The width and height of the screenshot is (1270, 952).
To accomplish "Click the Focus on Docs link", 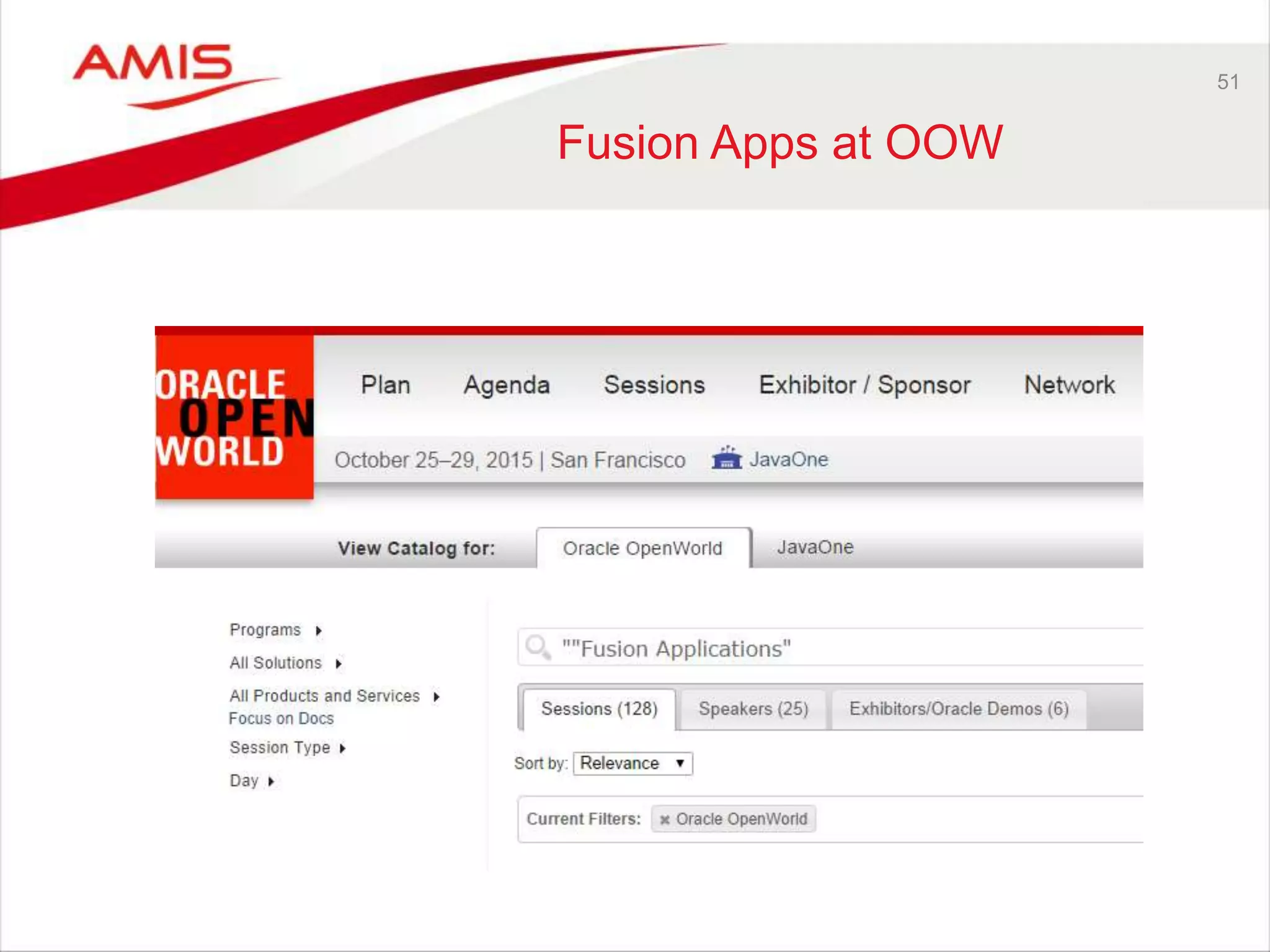I will click(x=282, y=718).
